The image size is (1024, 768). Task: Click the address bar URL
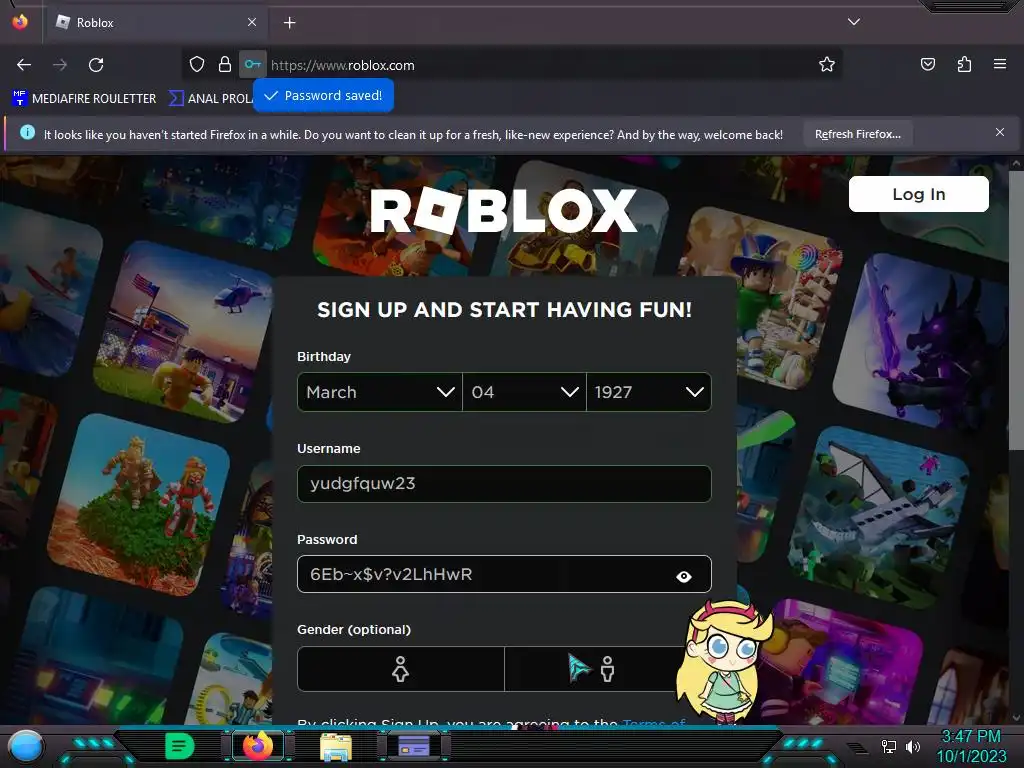[x=343, y=65]
